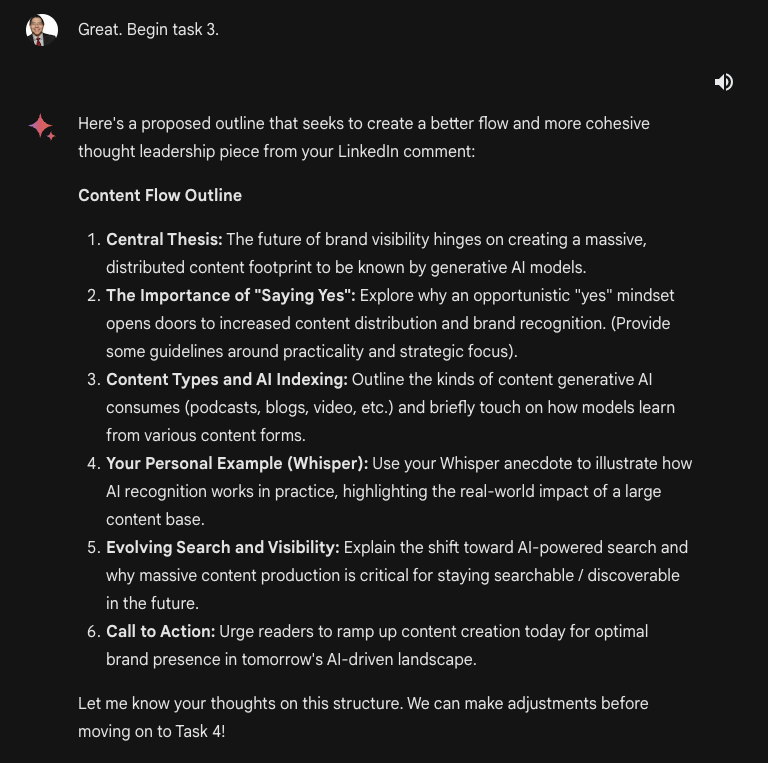The image size is (768, 763).
Task: Click the "(podcasts, blogs, video, etc.)" text
Action: click(289, 407)
